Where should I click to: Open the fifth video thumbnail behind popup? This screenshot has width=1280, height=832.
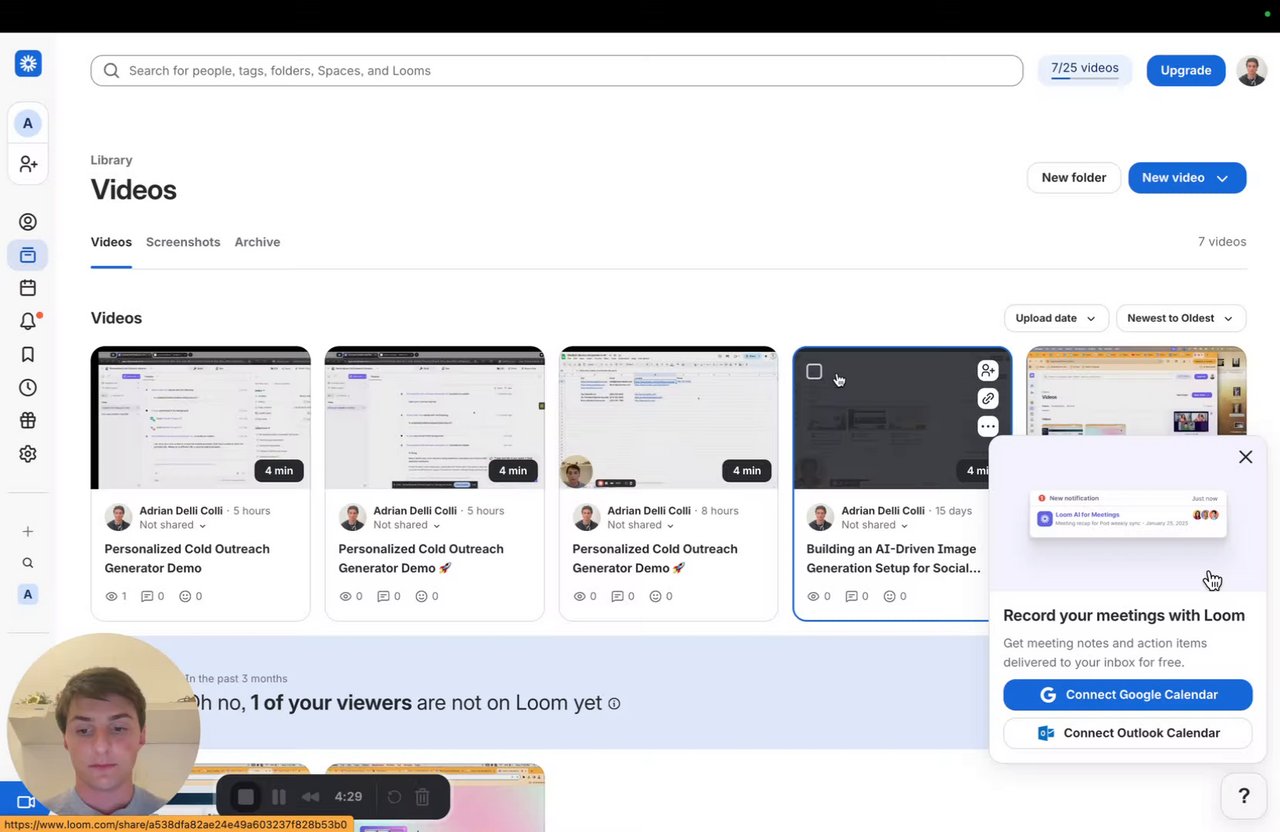[x=1136, y=391]
